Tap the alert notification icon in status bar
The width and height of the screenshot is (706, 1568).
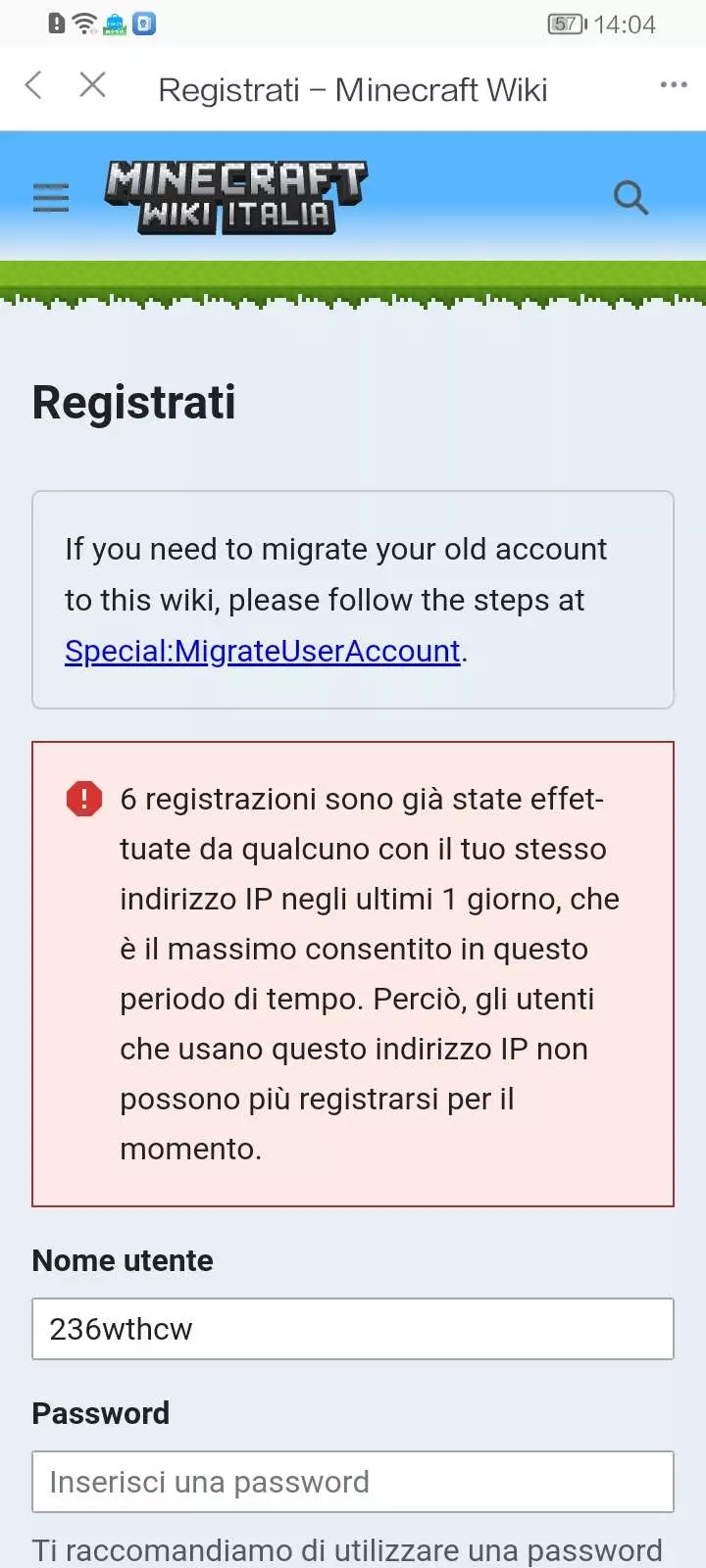tap(57, 24)
